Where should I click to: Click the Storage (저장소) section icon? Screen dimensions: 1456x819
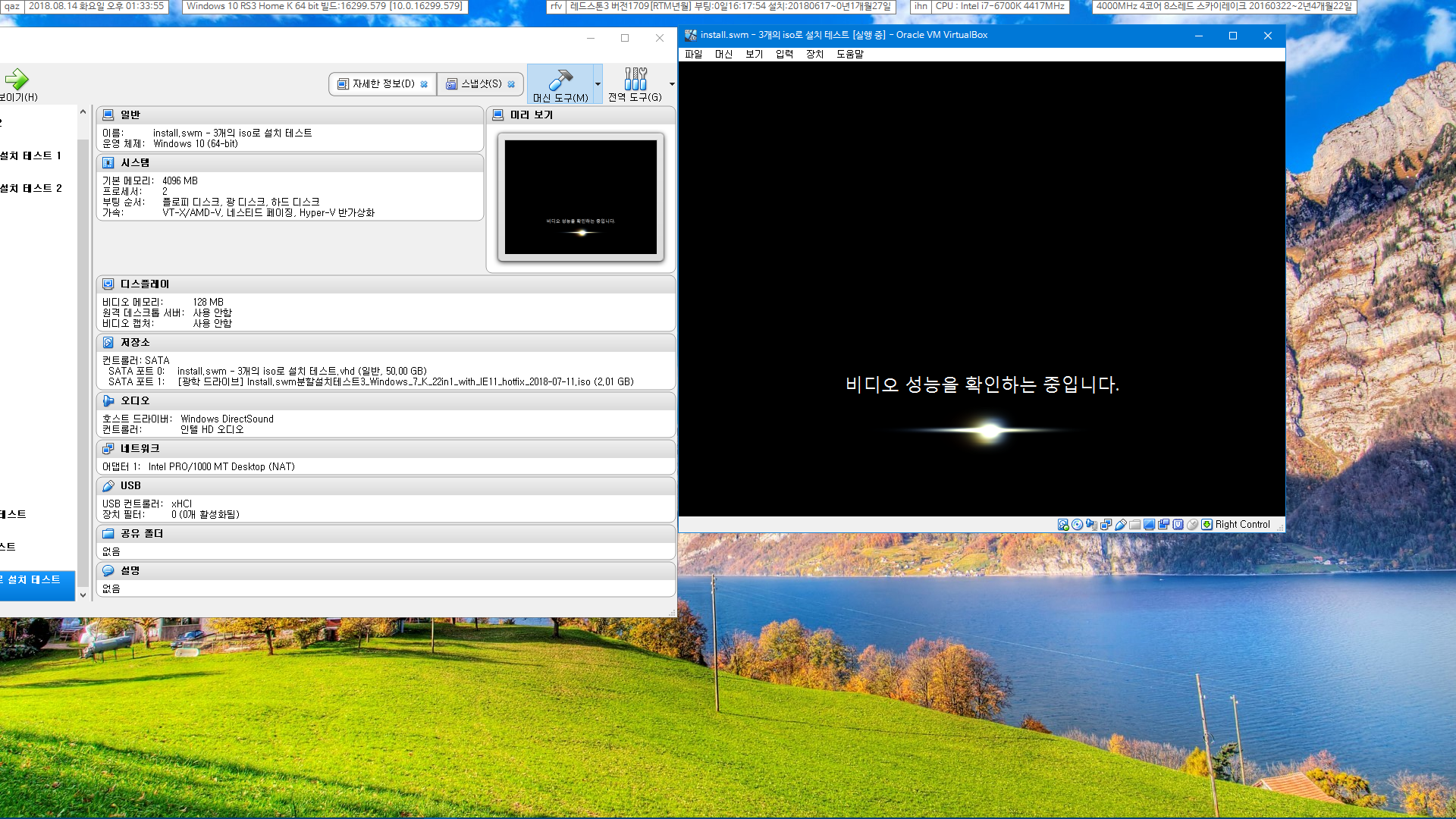coord(108,342)
